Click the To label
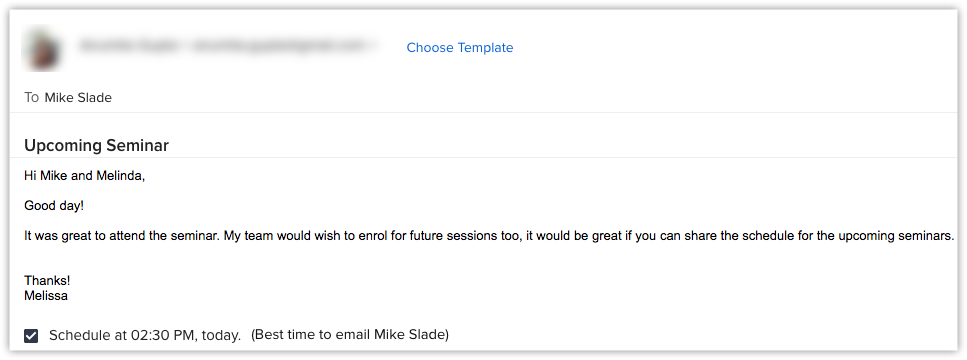This screenshot has width=967, height=360. click(31, 97)
